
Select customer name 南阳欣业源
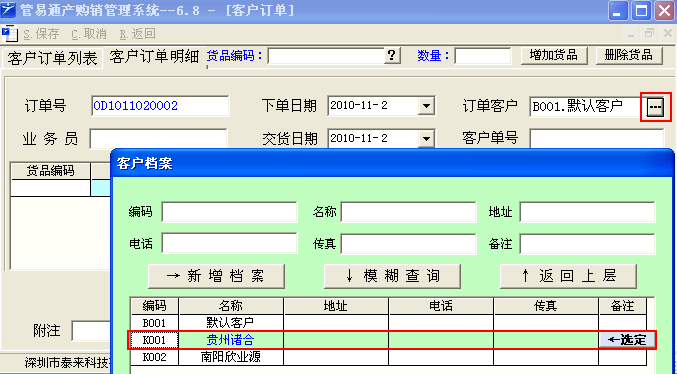coord(231,357)
